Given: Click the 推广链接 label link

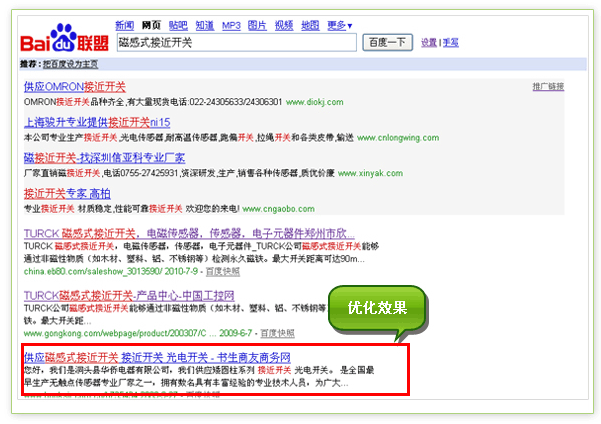Looking at the screenshot, I should point(548,86).
